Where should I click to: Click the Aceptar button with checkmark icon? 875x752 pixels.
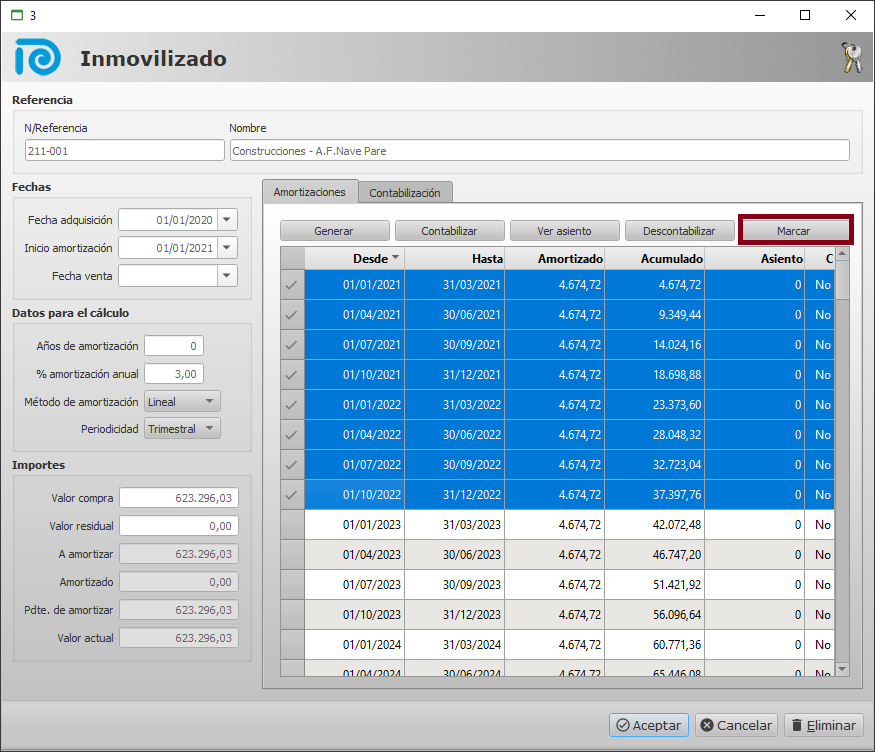click(649, 725)
